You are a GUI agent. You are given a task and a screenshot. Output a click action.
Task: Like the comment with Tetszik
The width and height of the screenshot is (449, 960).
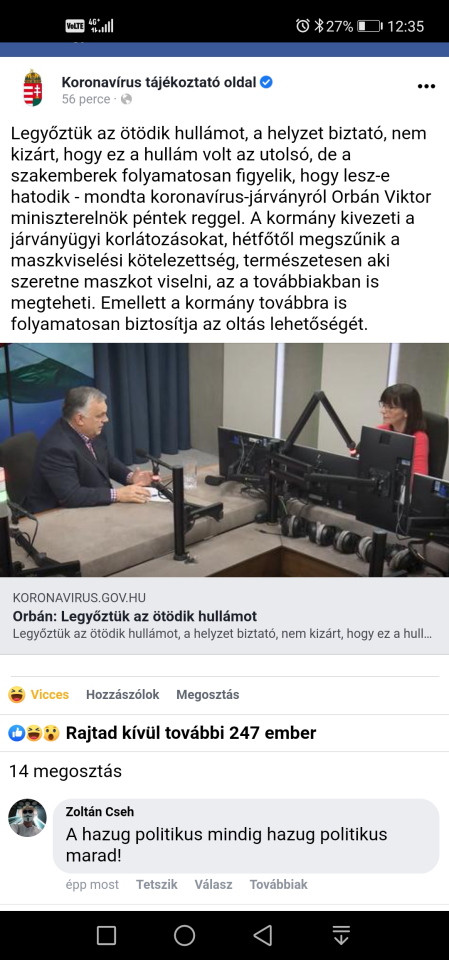coord(157,884)
